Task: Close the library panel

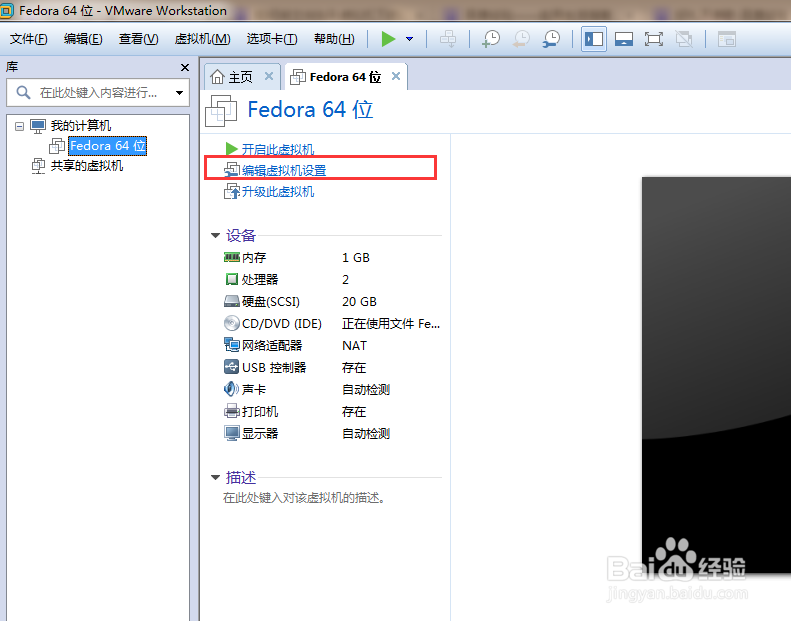Action: click(x=185, y=67)
